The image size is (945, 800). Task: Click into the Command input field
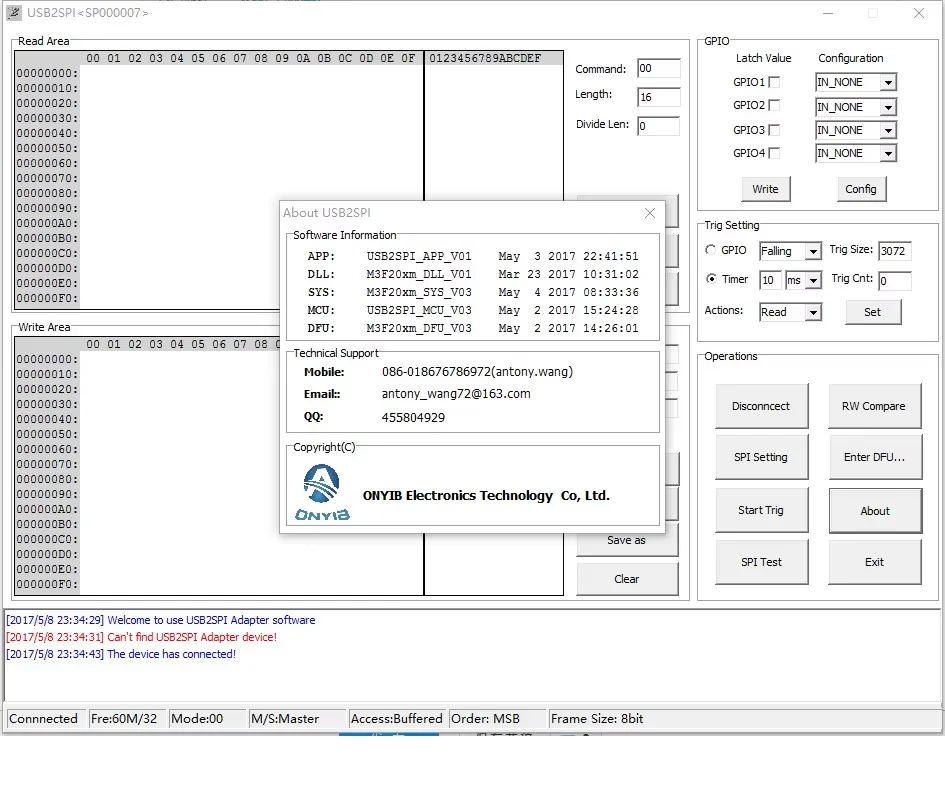(658, 69)
